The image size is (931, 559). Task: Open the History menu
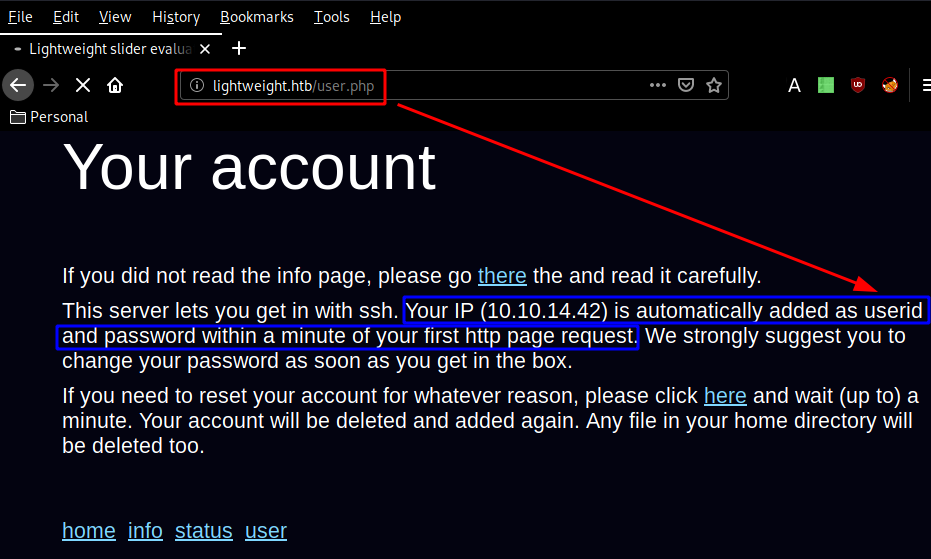coord(176,17)
